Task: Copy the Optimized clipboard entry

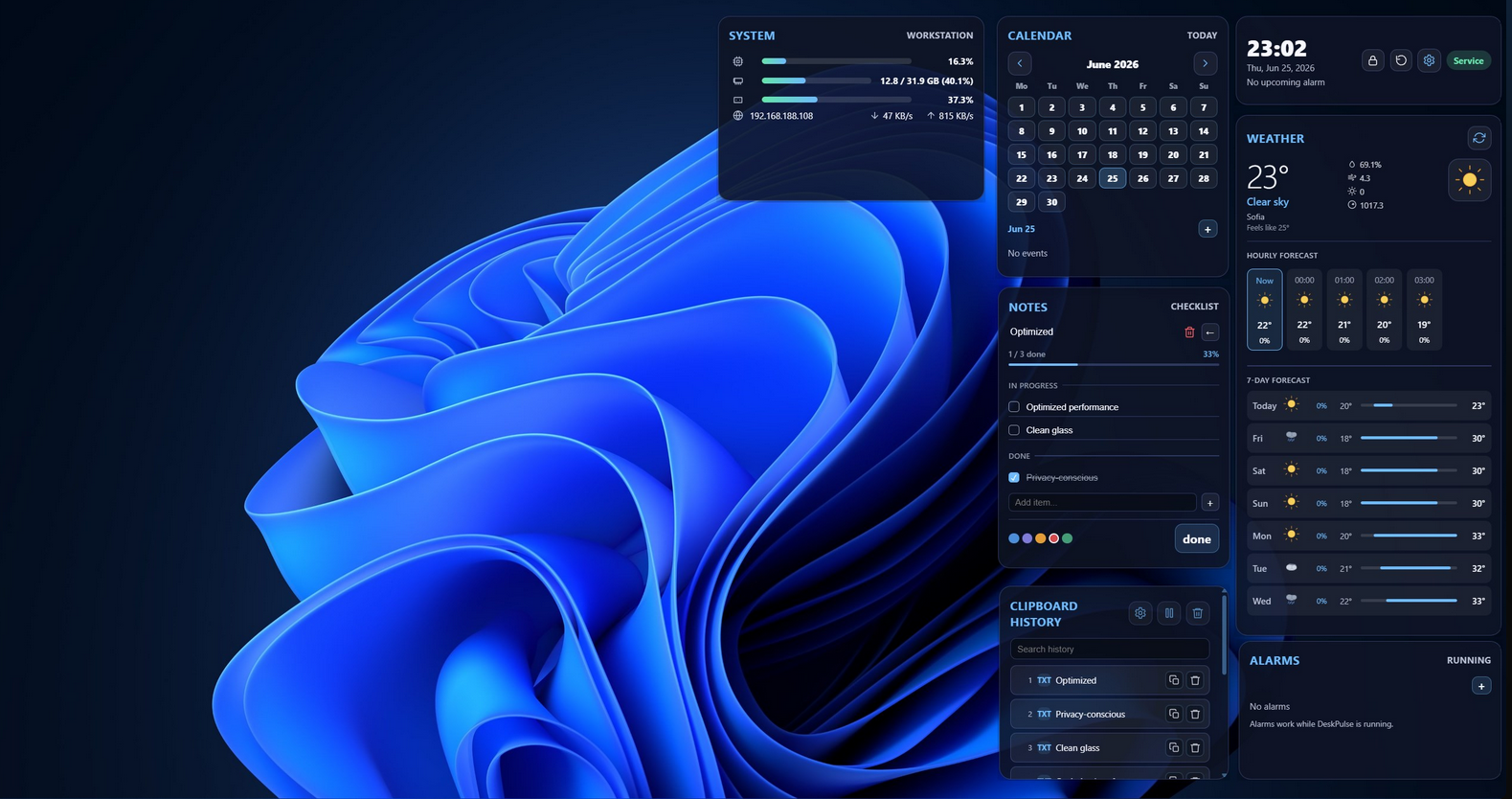Action: [1174, 680]
